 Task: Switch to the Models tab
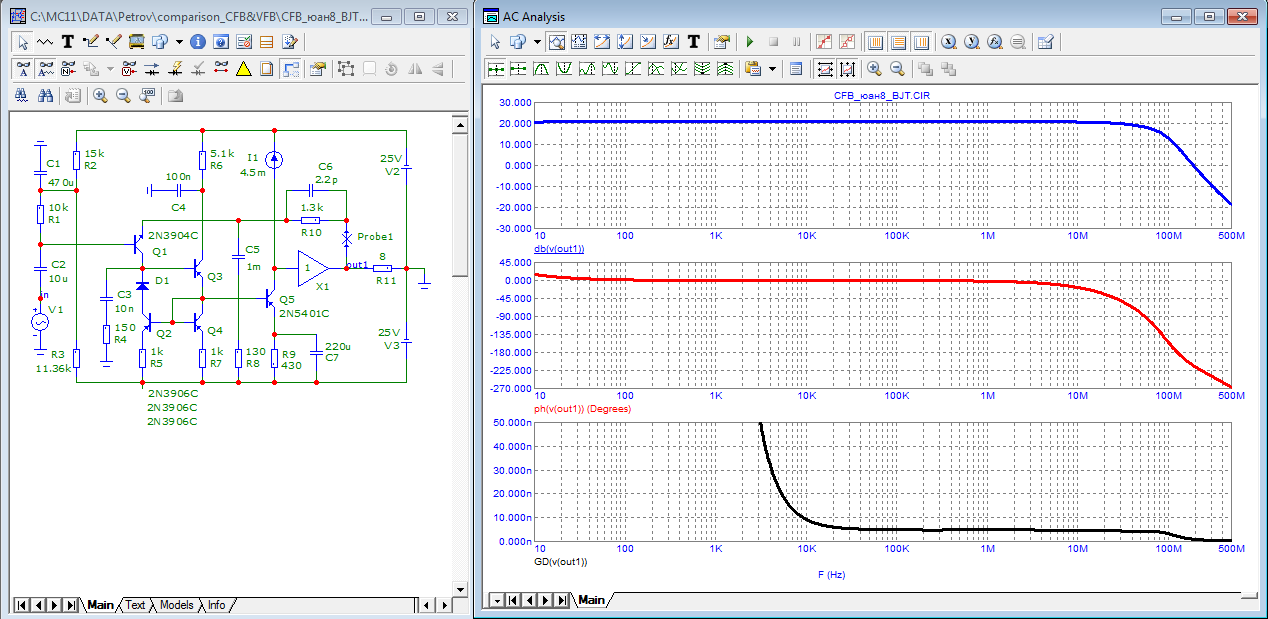pyautogui.click(x=176, y=605)
